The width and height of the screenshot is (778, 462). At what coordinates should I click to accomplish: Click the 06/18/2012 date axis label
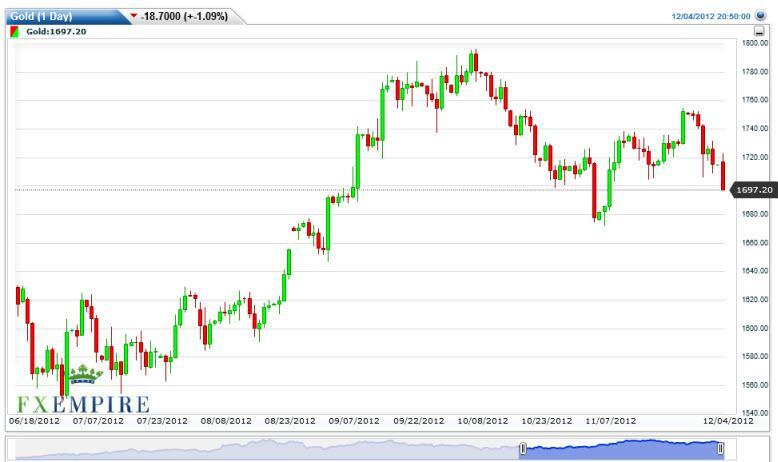(x=34, y=421)
